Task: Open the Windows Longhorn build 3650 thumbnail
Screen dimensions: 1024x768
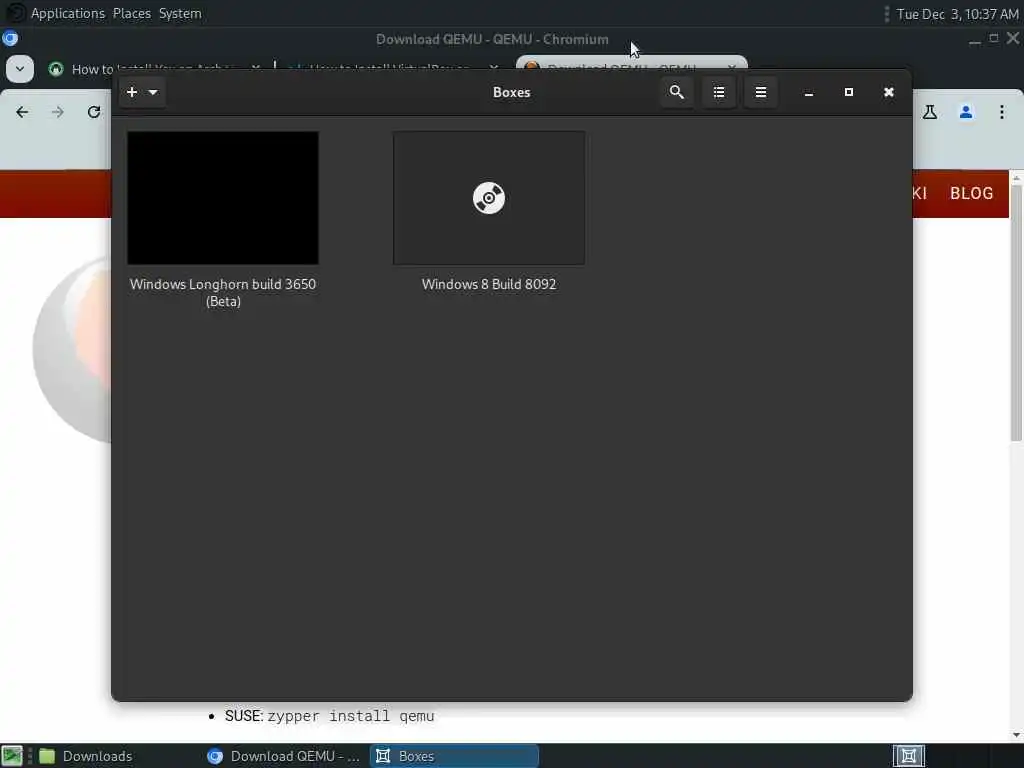Action: [223, 198]
